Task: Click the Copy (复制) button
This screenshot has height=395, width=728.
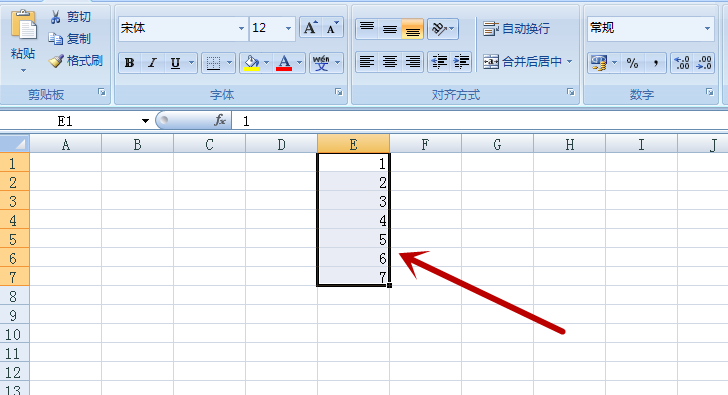Action: (70, 39)
